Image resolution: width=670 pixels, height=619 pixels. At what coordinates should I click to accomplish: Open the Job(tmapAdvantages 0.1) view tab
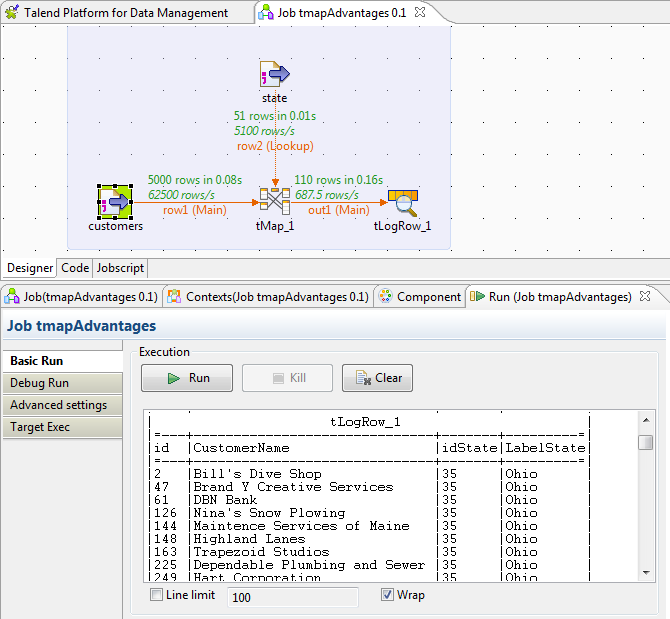coord(82,297)
